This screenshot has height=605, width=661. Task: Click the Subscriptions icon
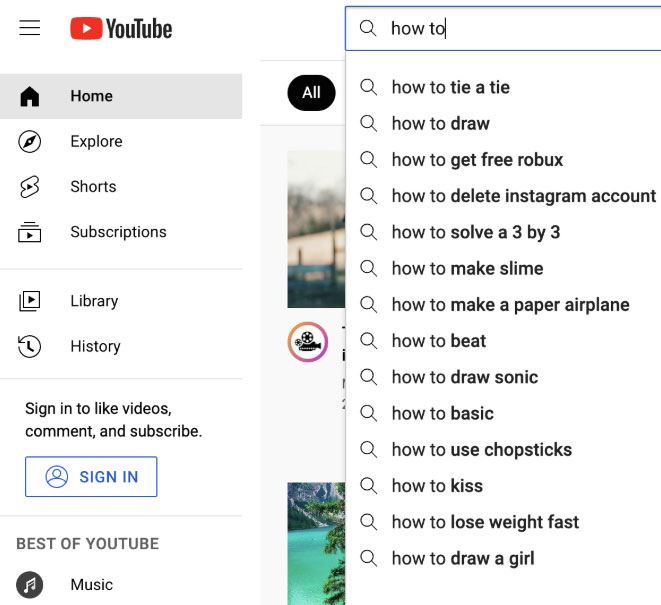pyautogui.click(x=30, y=232)
